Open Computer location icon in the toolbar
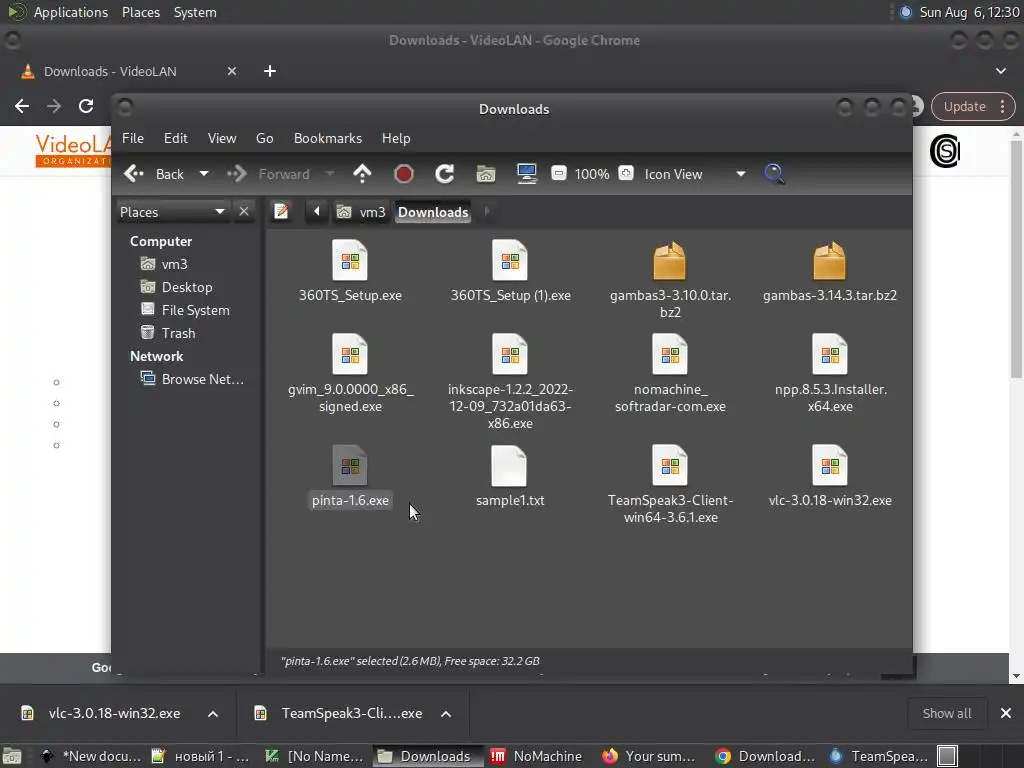Image resolution: width=1024 pixels, height=768 pixels. tap(526, 174)
